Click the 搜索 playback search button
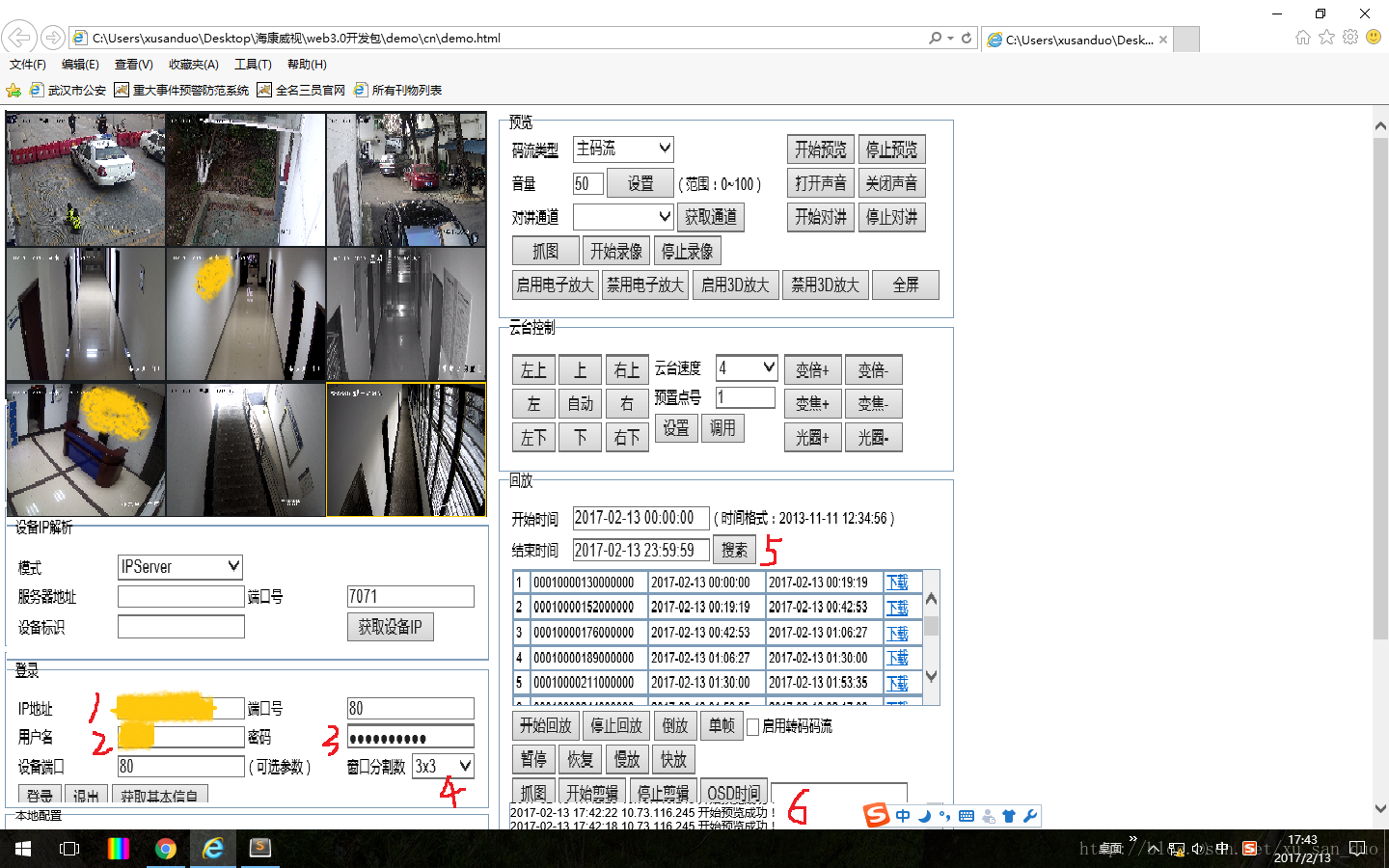 734,550
